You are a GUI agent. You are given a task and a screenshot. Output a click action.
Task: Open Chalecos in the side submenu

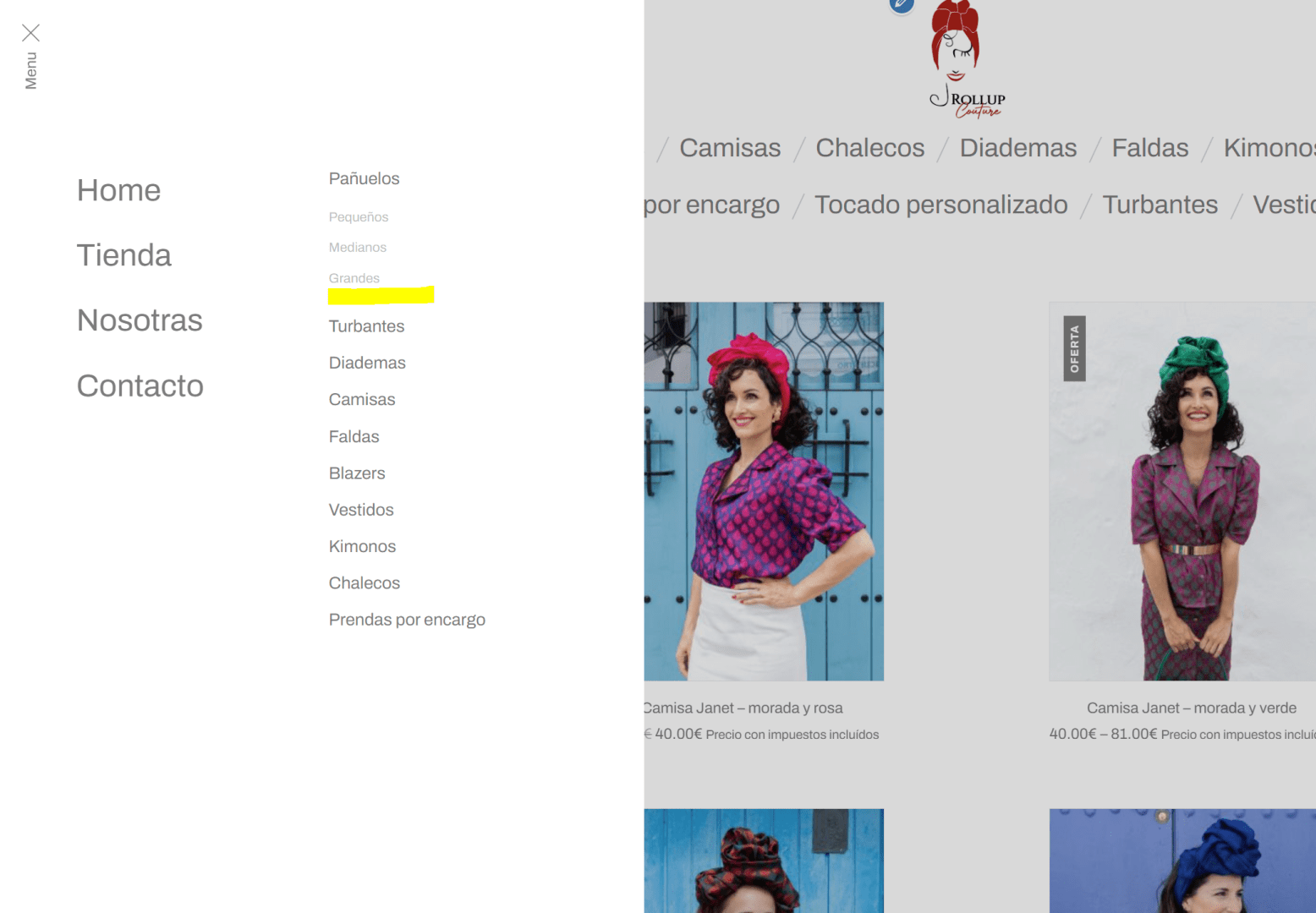(x=365, y=583)
